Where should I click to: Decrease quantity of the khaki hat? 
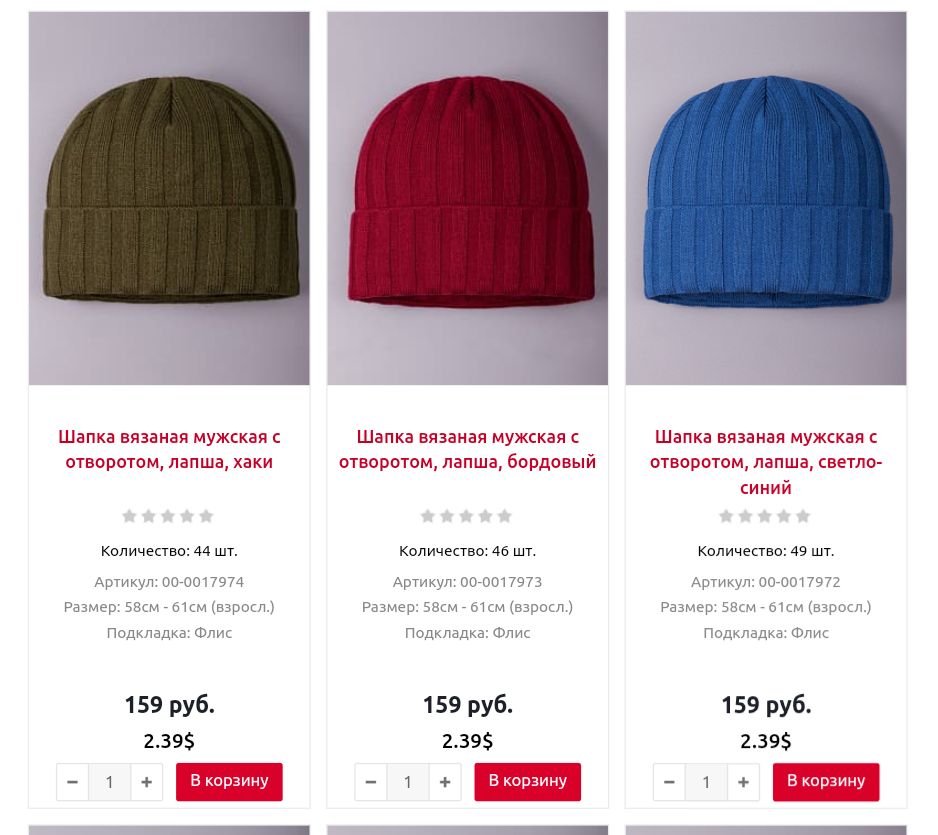[x=73, y=782]
